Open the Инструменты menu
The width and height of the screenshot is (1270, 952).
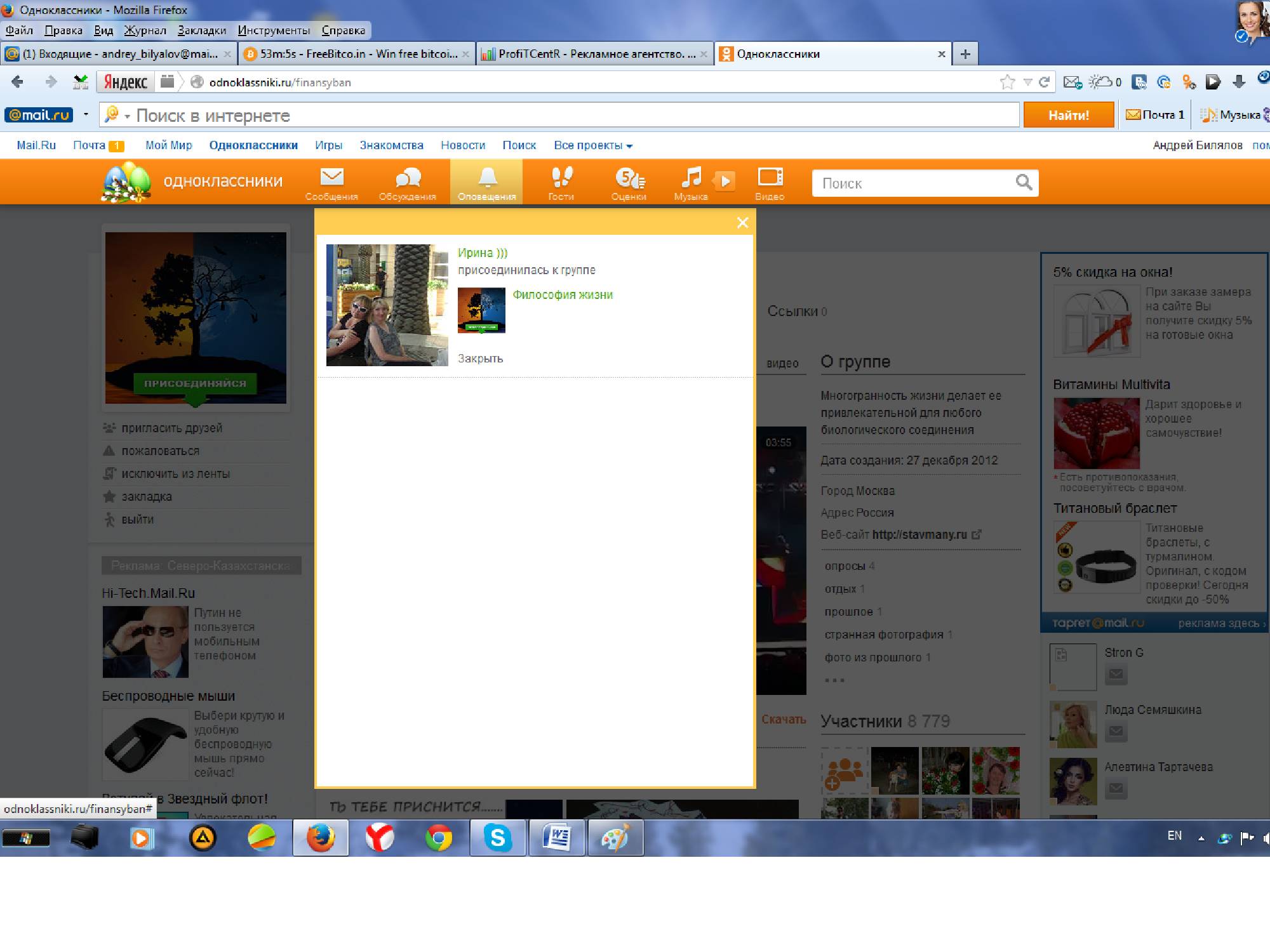[x=274, y=30]
